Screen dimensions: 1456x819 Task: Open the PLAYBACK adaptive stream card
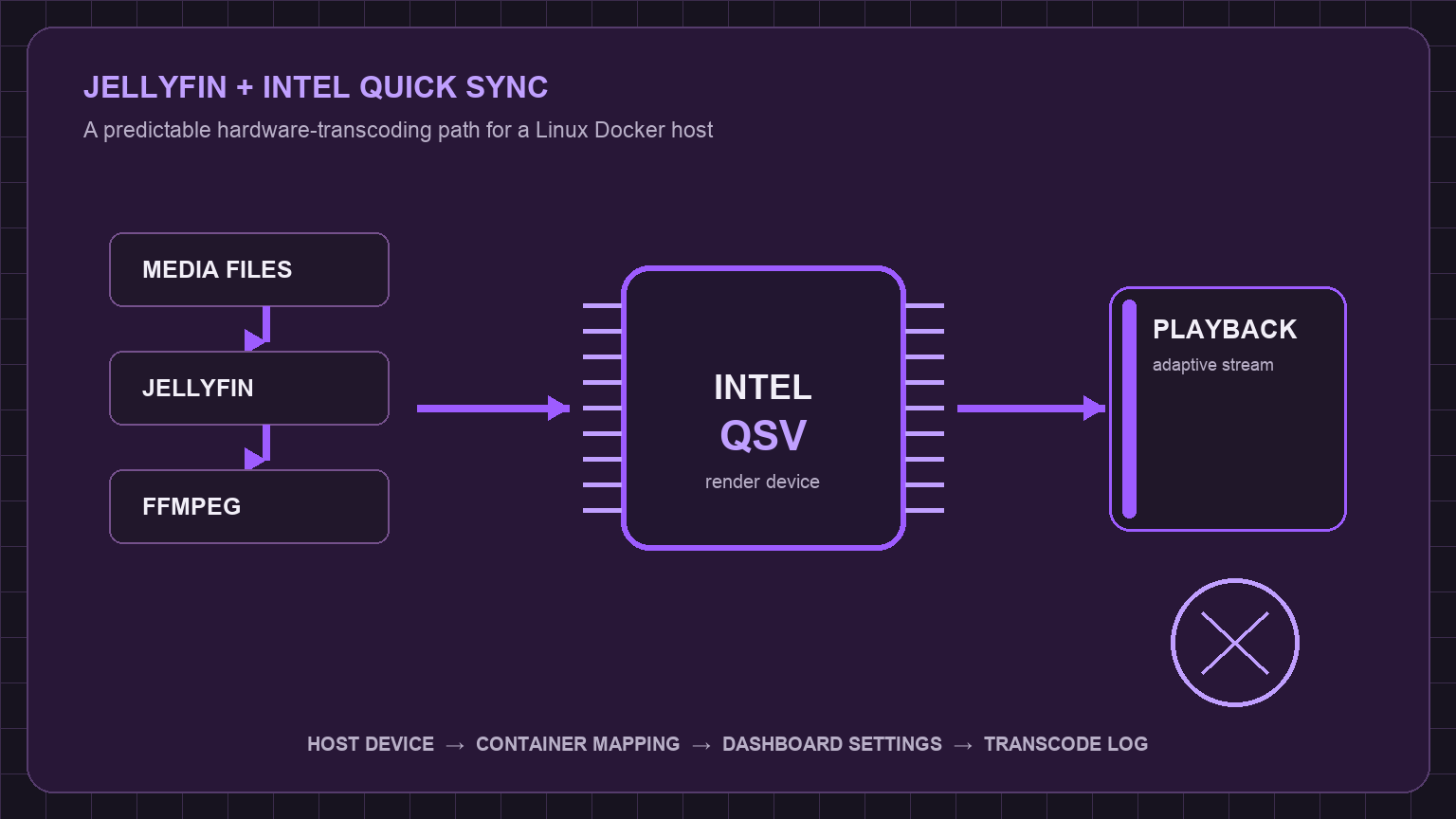1228,409
